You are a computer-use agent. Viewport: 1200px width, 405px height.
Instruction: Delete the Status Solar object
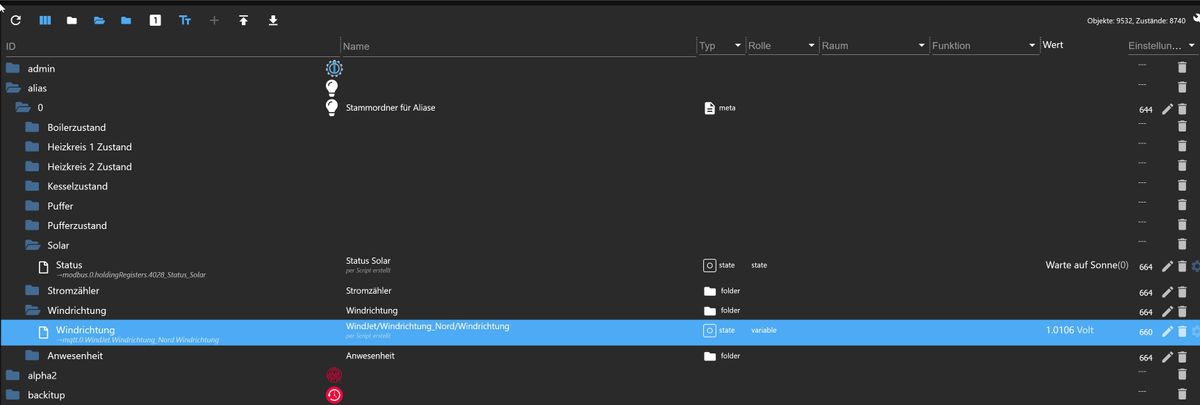coord(1182,266)
